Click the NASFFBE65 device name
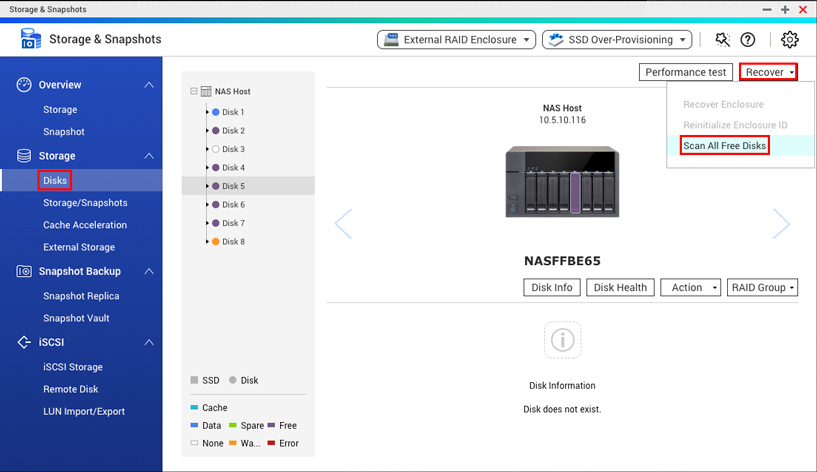 562,261
